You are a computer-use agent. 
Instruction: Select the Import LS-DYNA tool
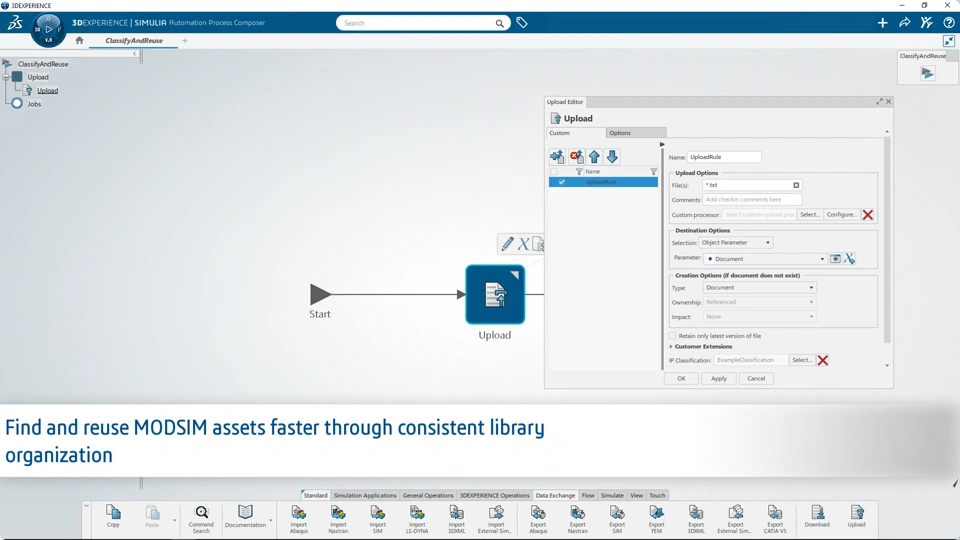pos(417,519)
